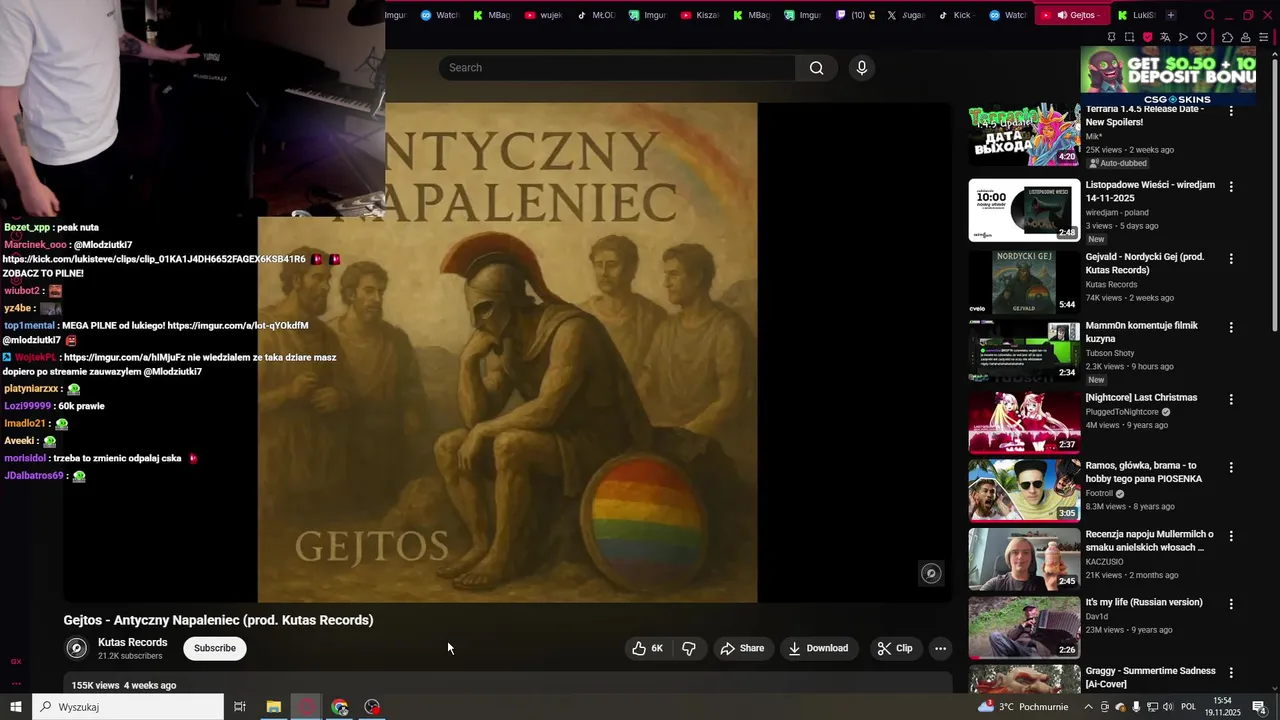
Task: Dislike the video with thumbs down
Action: 689,648
